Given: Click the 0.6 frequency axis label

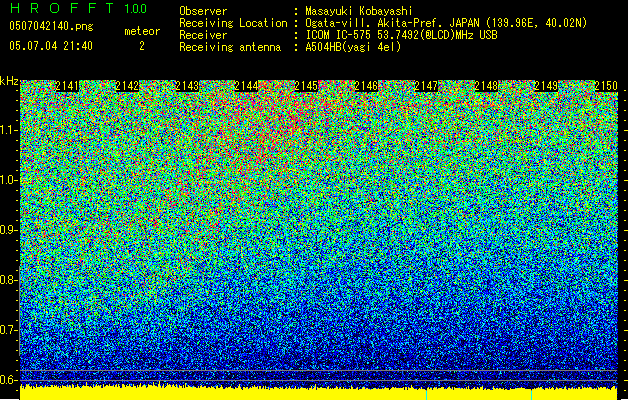Looking at the screenshot, I should [x=8, y=380].
